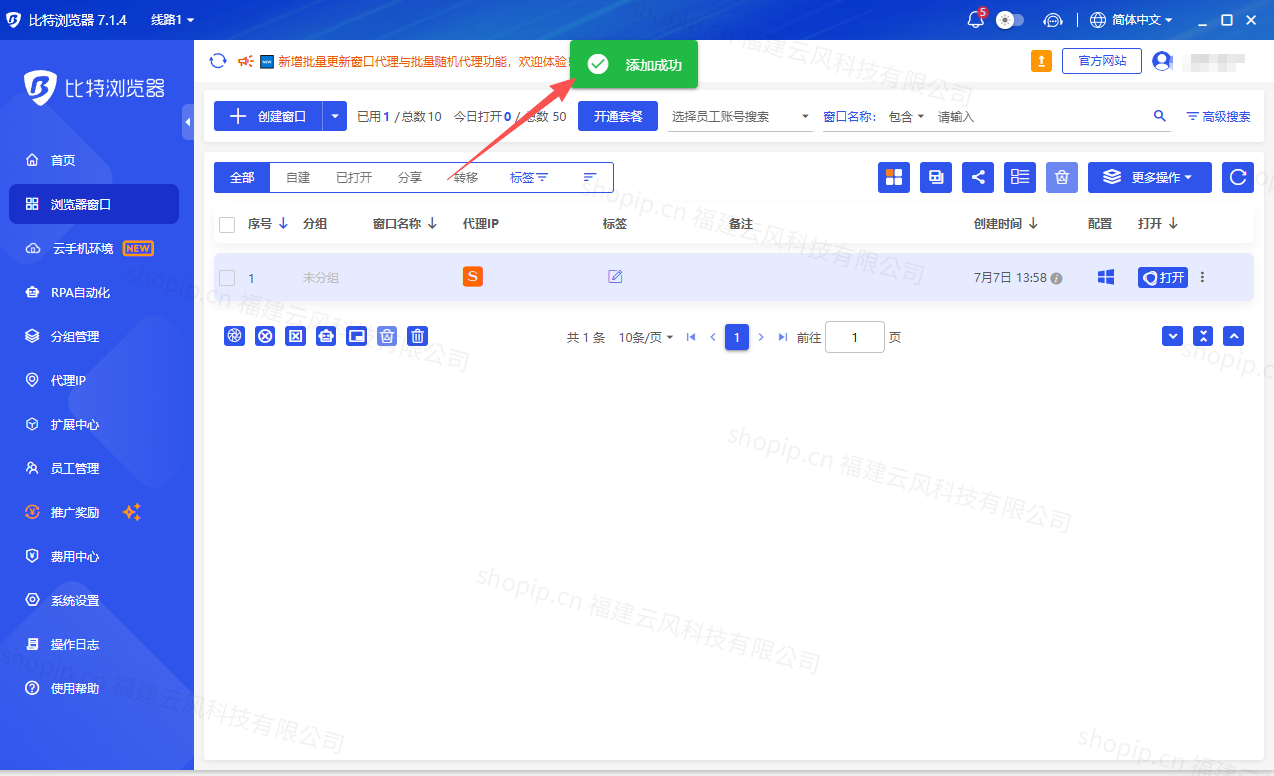Select the 自建 tab
The image size is (1274, 776).
point(298,177)
